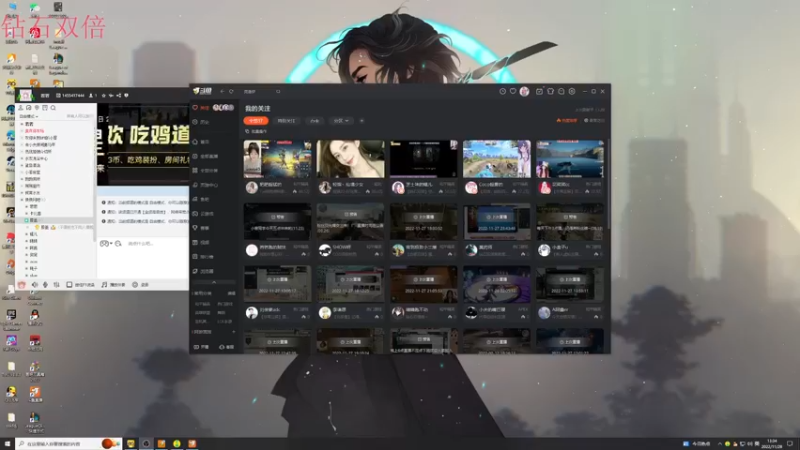Image resolution: width=800 pixels, height=450 pixels.
Task: Open 开播 start-streaming icon in Douyu sidebar footer
Action: tap(202, 347)
